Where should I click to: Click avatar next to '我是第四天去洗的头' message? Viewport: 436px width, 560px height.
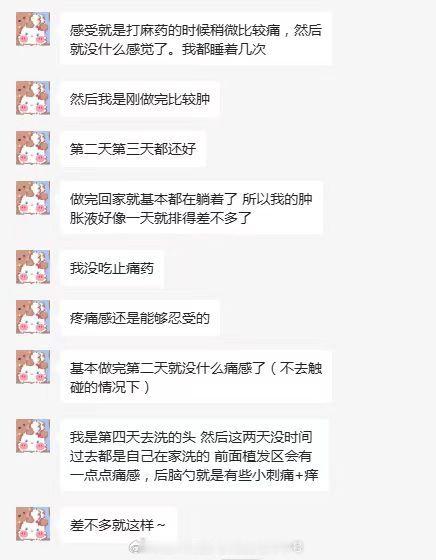click(33, 436)
